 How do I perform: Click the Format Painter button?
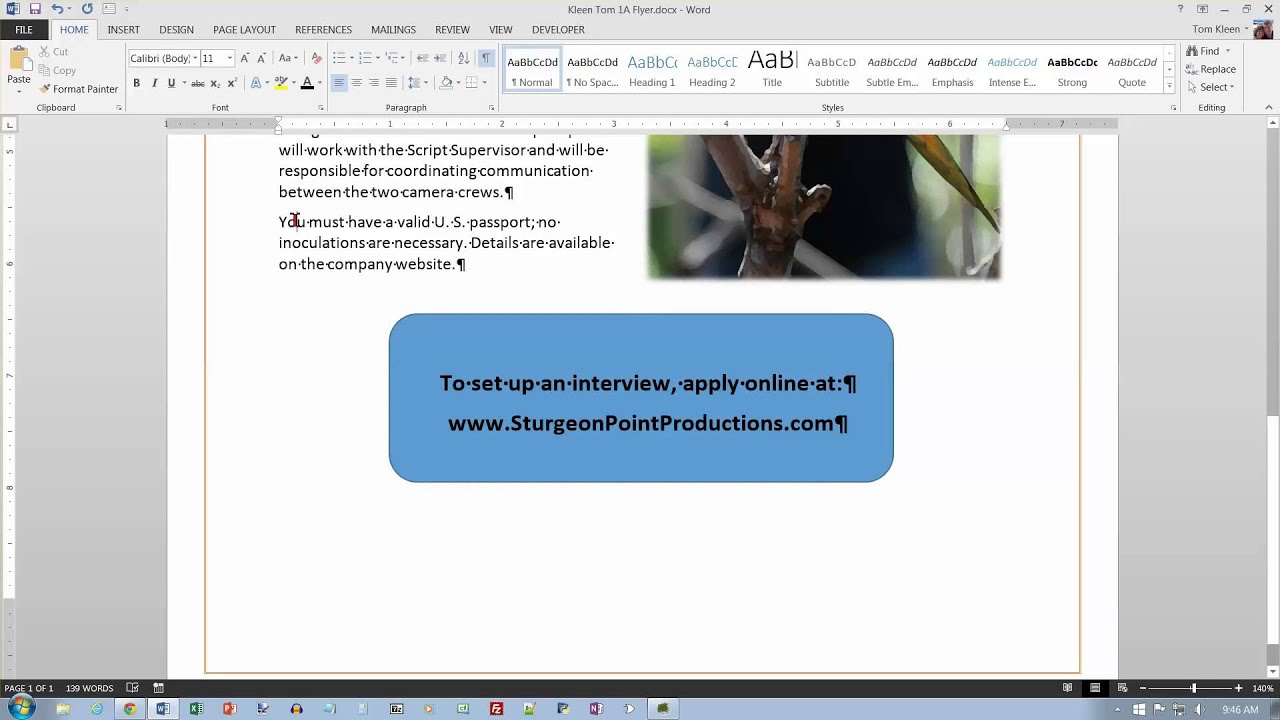click(78, 89)
